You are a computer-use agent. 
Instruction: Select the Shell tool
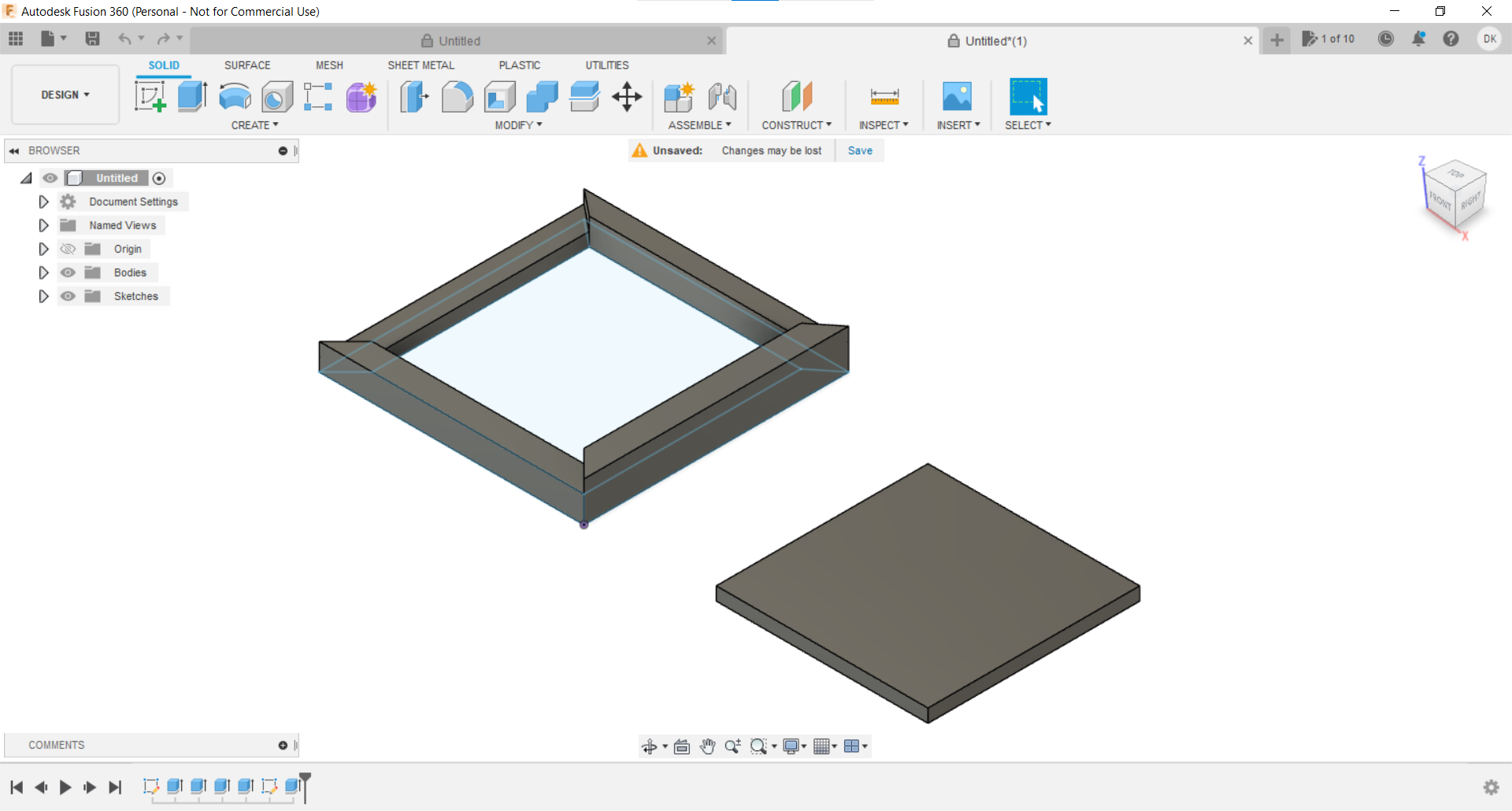(x=501, y=96)
